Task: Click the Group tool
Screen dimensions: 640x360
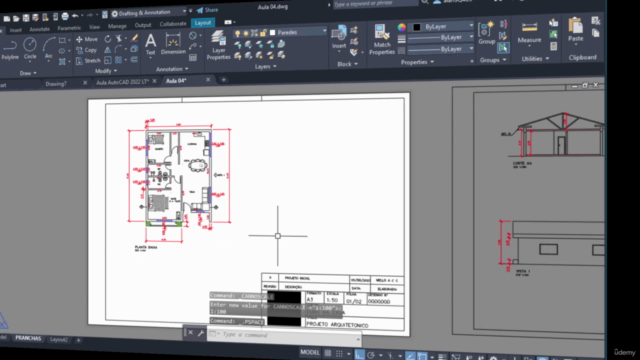Action: coord(486,33)
